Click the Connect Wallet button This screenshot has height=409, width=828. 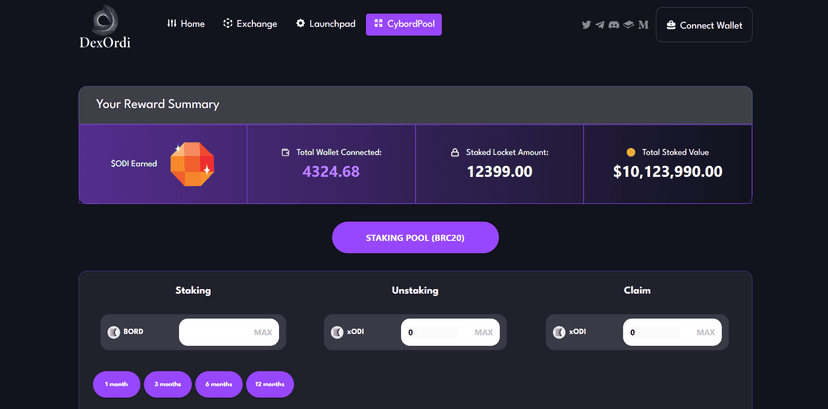[704, 25]
